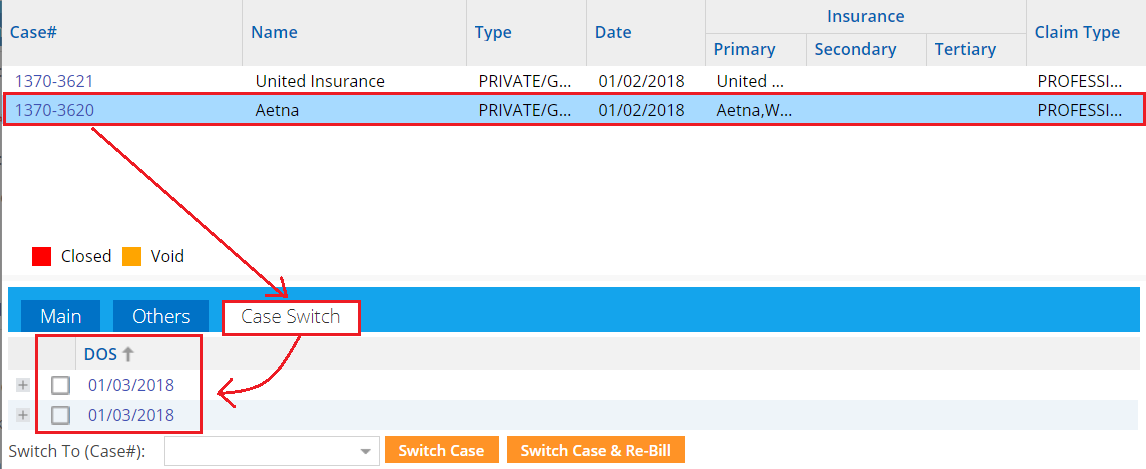Click the orange Void legend swatch
Viewport: 1146px width, 469px height.
pyautogui.click(x=131, y=256)
